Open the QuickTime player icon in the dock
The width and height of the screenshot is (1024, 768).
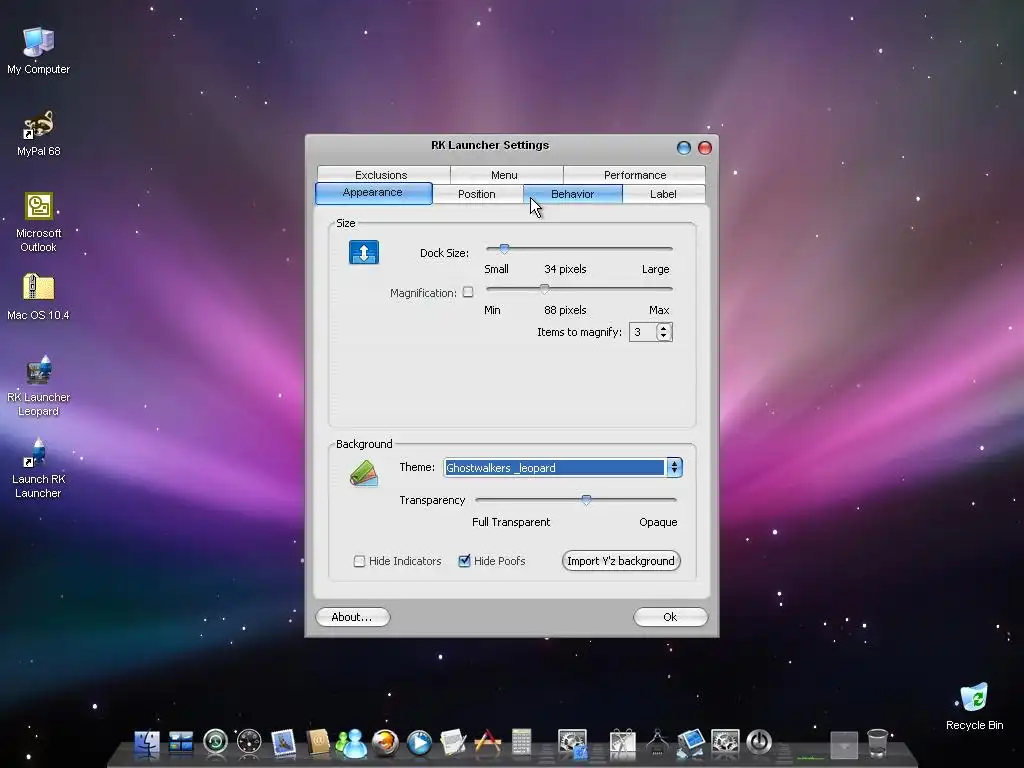pos(419,743)
